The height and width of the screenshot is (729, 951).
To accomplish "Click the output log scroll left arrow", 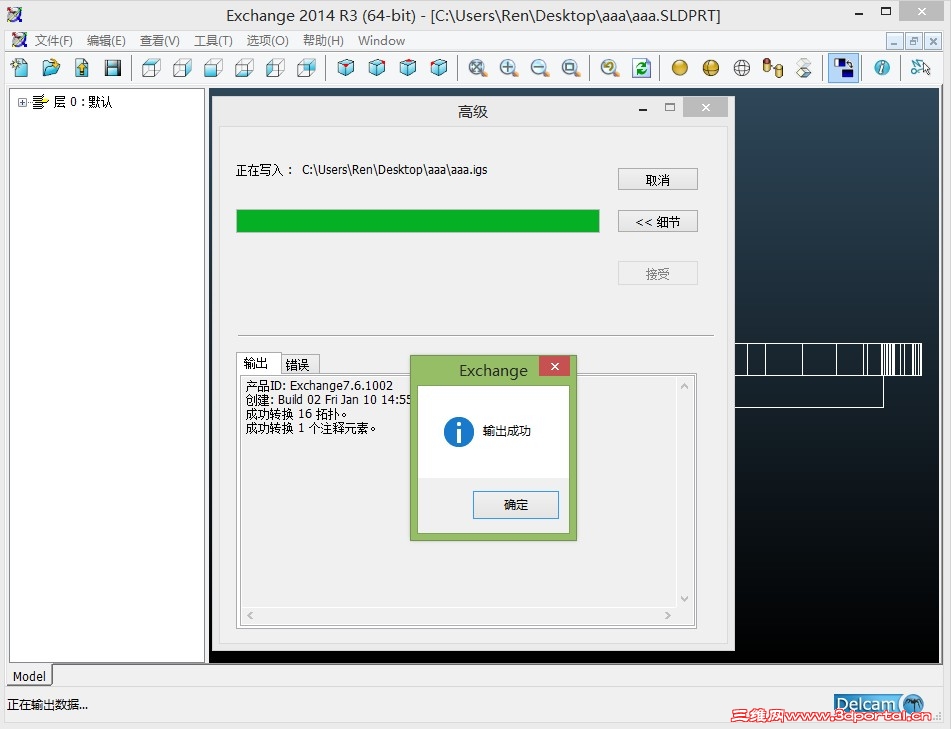I will (249, 615).
